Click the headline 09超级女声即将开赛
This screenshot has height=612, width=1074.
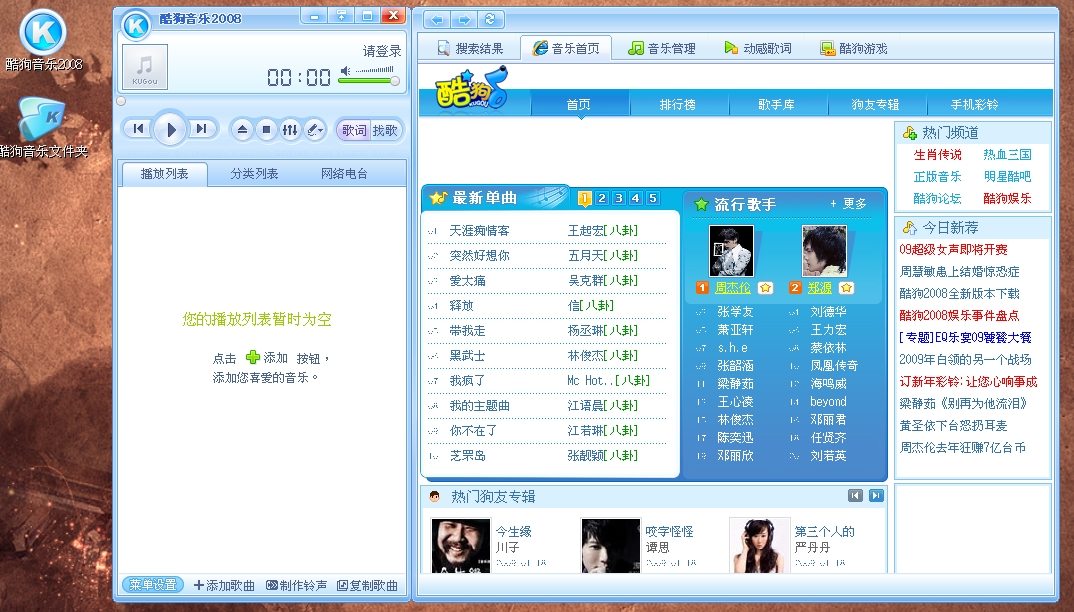click(x=953, y=249)
